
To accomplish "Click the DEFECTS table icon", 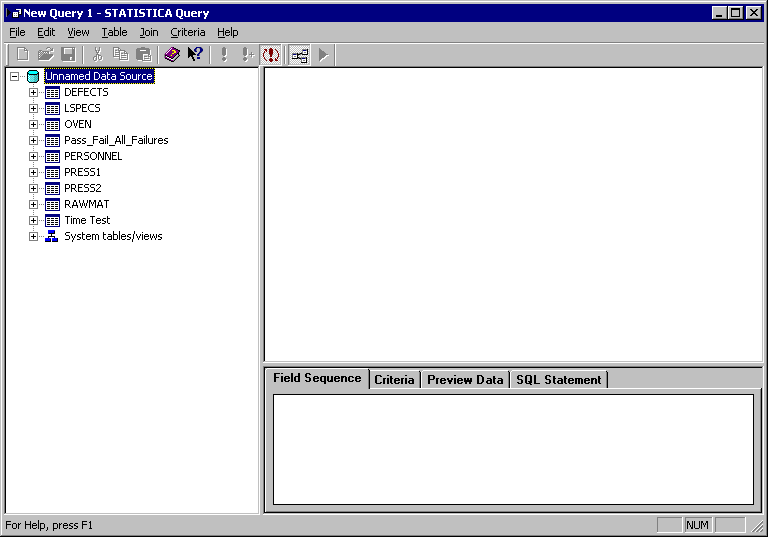I will click(52, 93).
